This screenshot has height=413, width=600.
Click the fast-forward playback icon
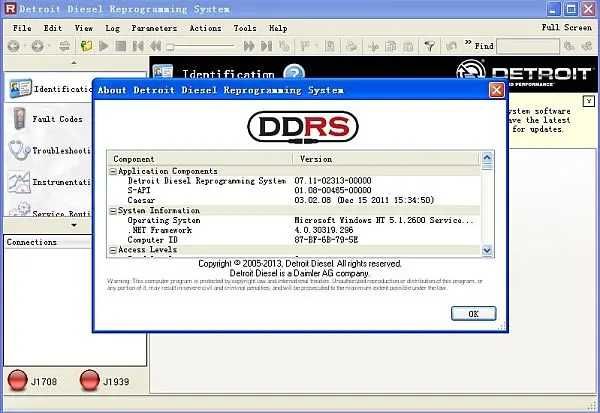(249, 46)
